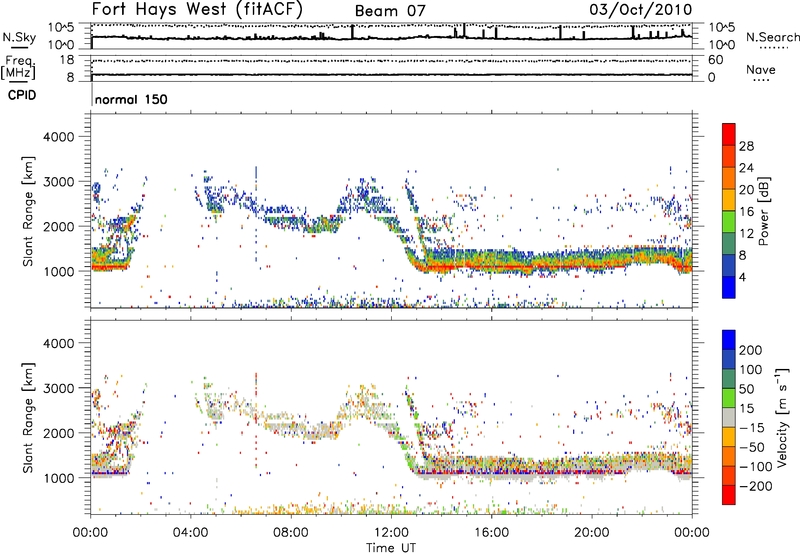Click the 'Fort Hays West (fitACF)' title
Image resolution: width=800 pixels, height=554 pixels.
[197, 10]
